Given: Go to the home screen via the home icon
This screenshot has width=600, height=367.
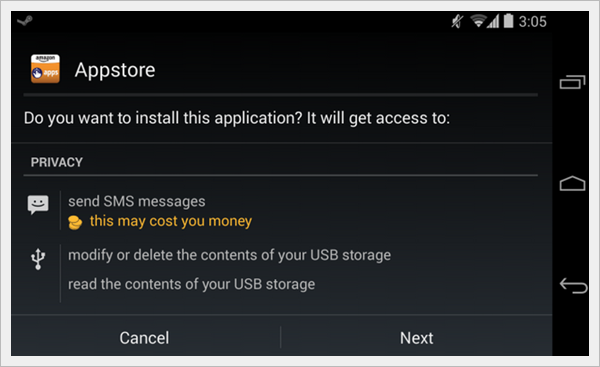Looking at the screenshot, I should 572,183.
